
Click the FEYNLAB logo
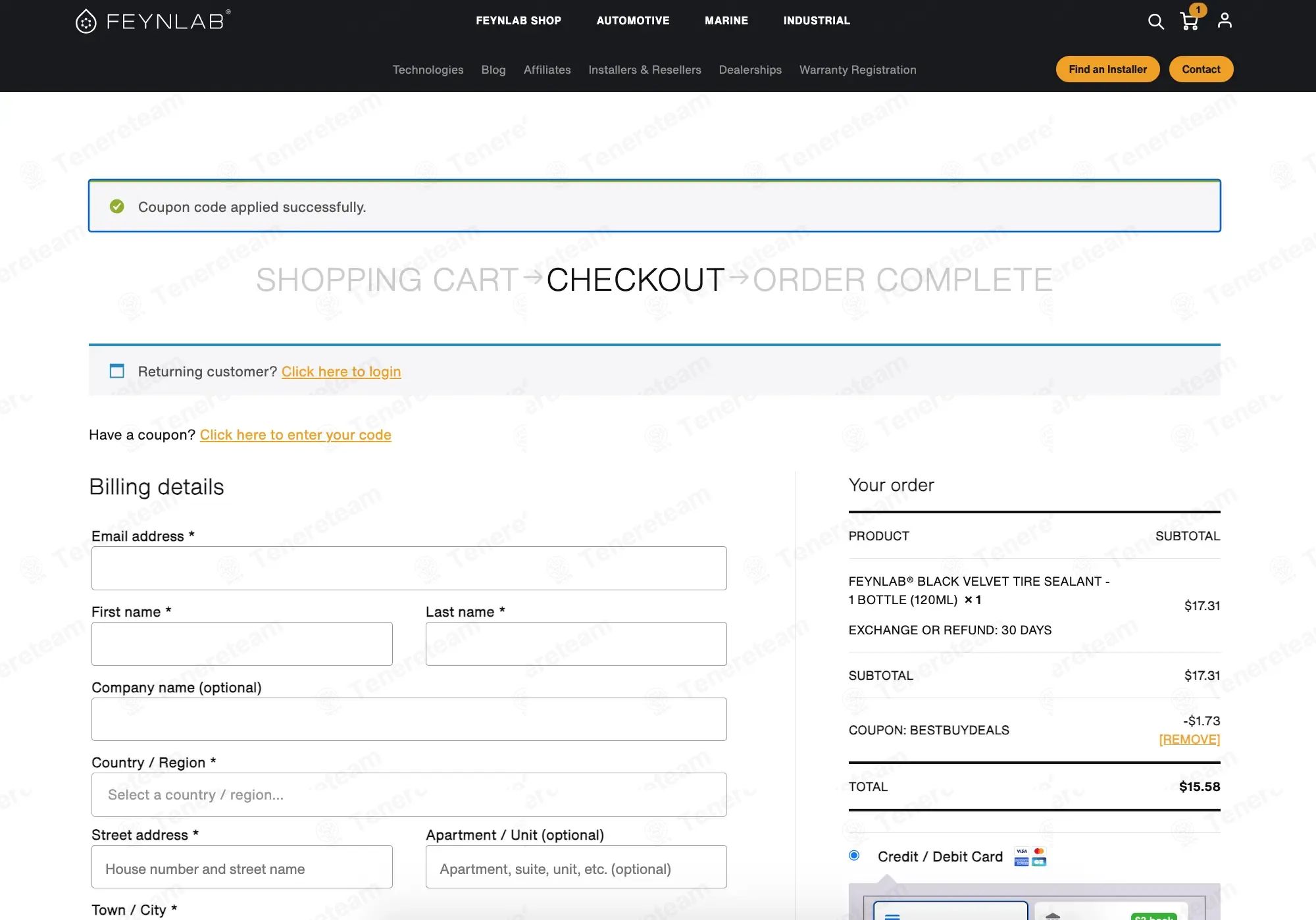click(153, 21)
